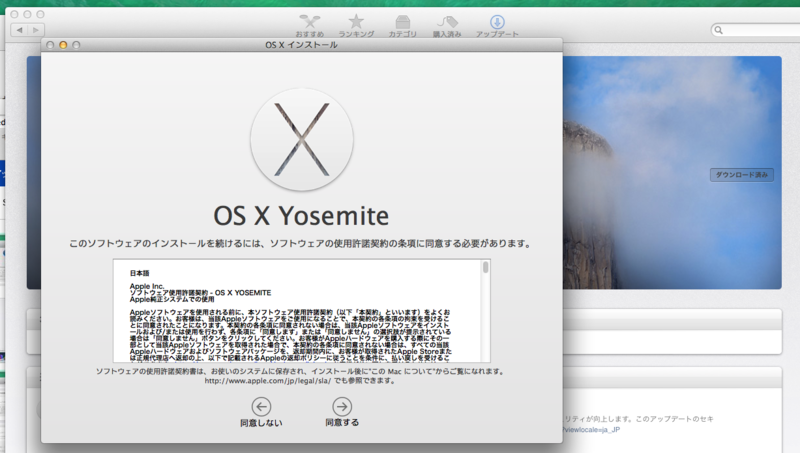Click the ダウンロード済み button on banner
This screenshot has height=453, width=800.
pyautogui.click(x=741, y=175)
